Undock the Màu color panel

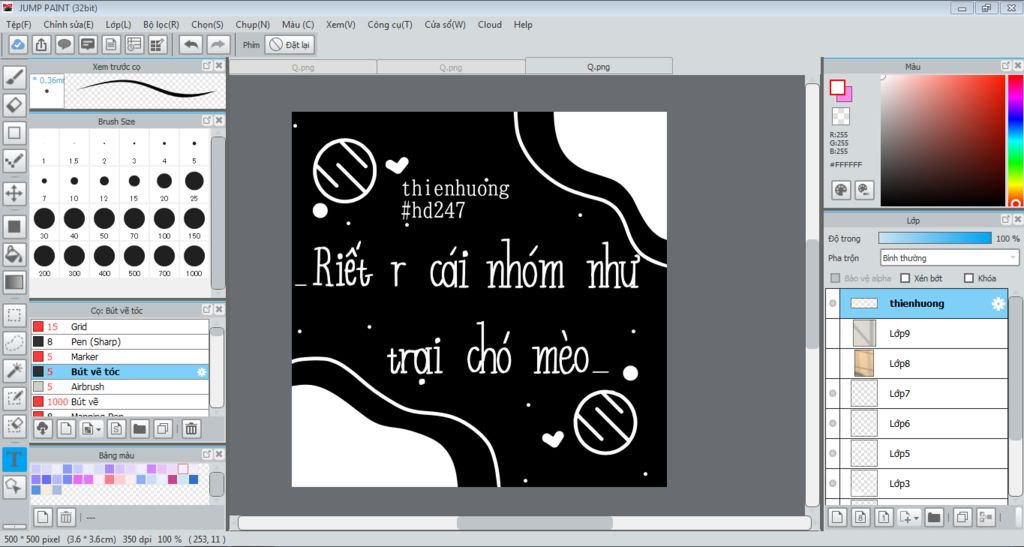click(1006, 66)
